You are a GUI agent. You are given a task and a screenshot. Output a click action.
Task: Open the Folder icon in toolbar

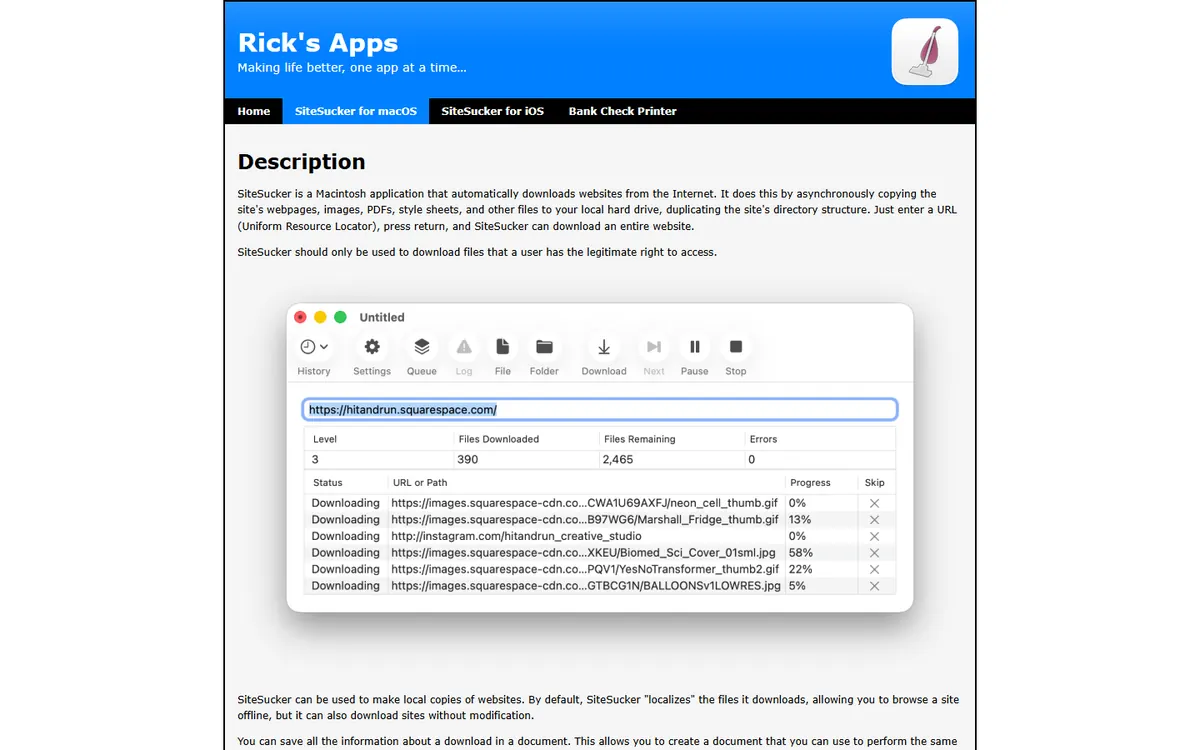coord(544,347)
